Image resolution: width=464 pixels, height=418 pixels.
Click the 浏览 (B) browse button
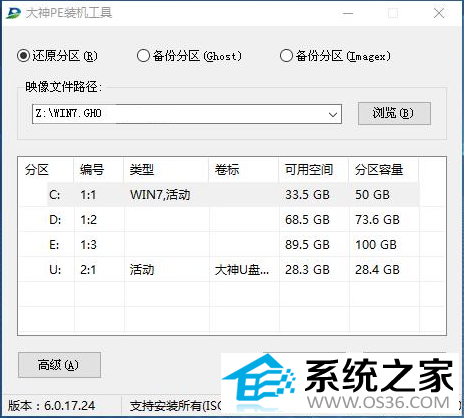coord(394,114)
